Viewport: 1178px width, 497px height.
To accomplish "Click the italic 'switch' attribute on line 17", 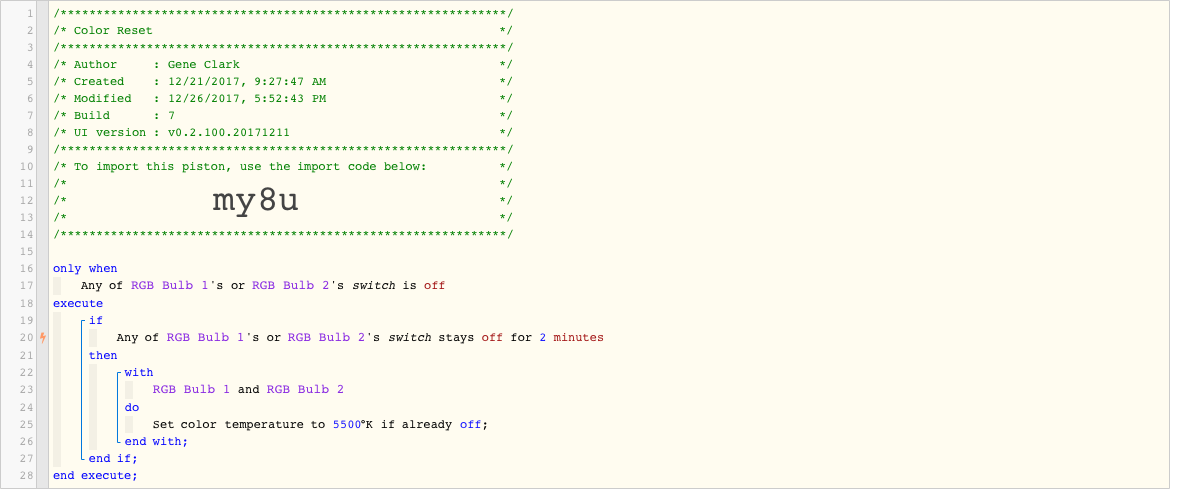I will (x=373, y=285).
